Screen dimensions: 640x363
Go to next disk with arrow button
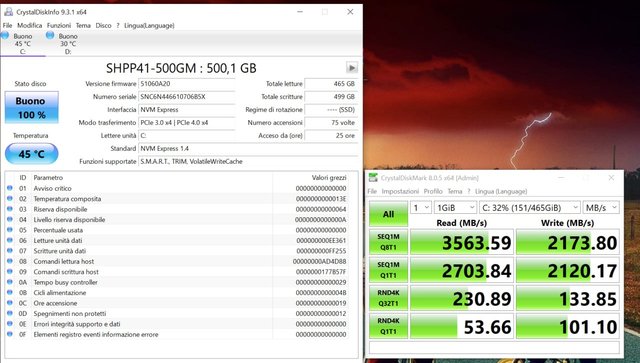tap(352, 67)
